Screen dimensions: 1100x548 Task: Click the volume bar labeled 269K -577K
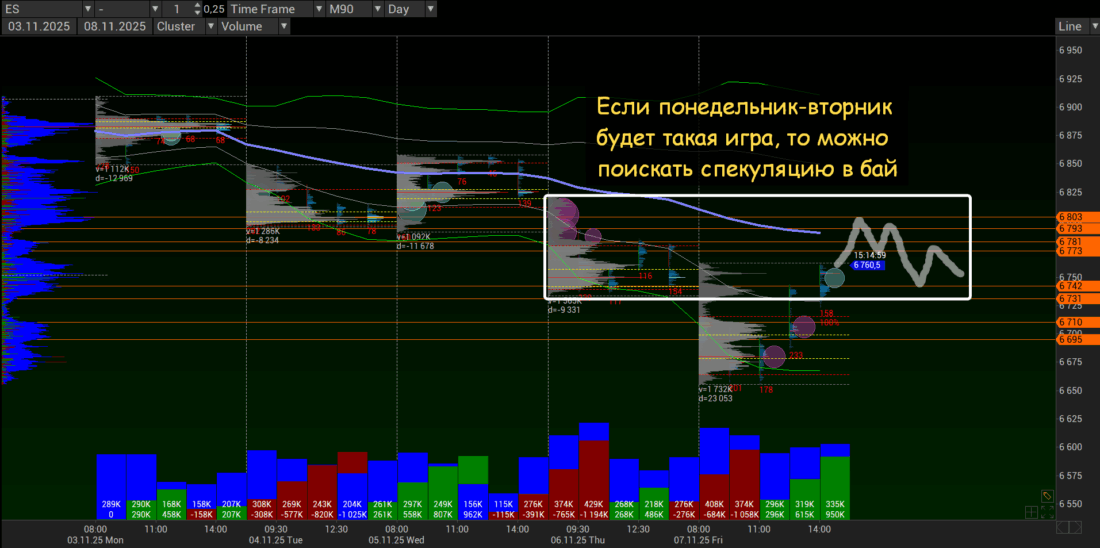coord(292,489)
